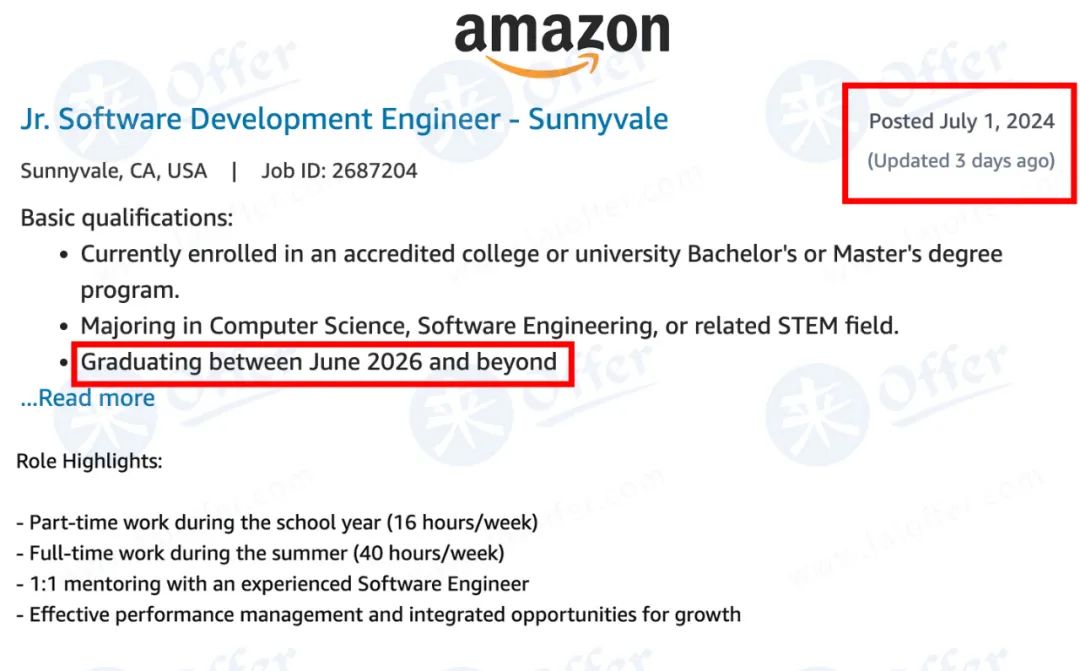Click the Sunnyvale, CA, USA location
The image size is (1080, 671).
tap(114, 171)
